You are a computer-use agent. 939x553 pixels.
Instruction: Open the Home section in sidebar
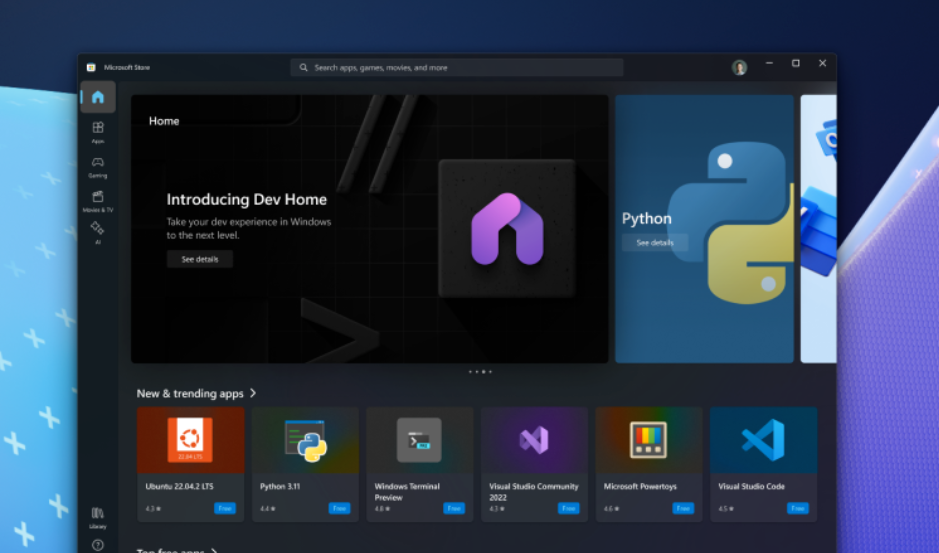(x=98, y=97)
